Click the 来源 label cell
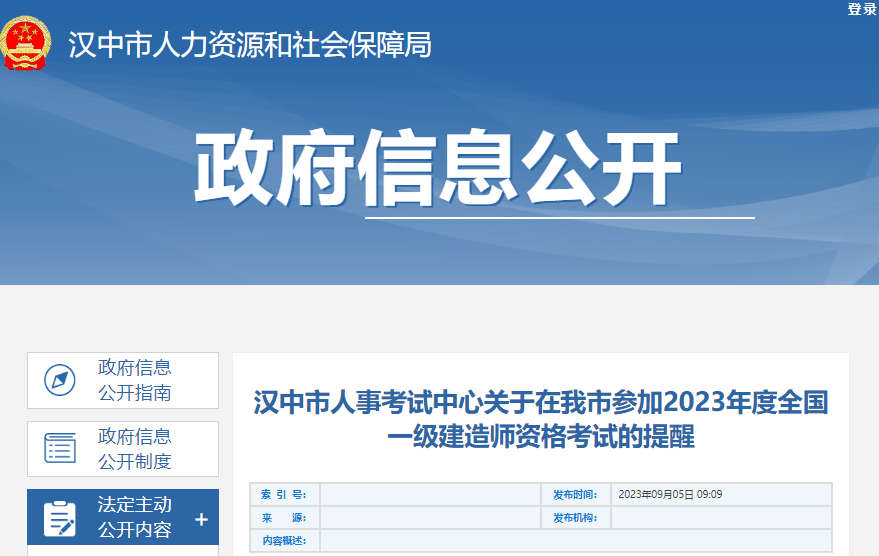The image size is (879, 556). 284,517
